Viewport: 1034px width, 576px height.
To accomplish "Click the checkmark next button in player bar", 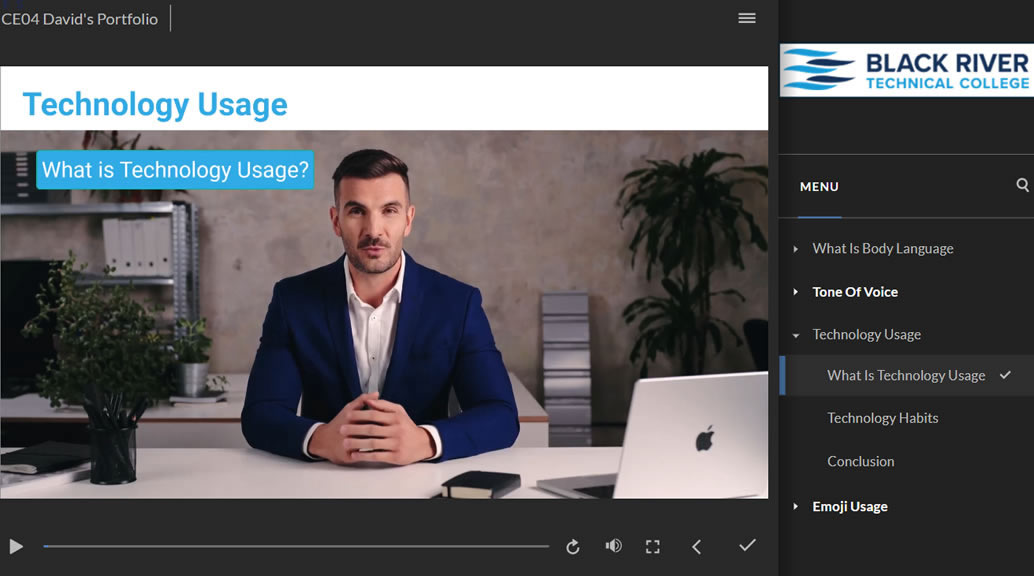I will coord(747,545).
